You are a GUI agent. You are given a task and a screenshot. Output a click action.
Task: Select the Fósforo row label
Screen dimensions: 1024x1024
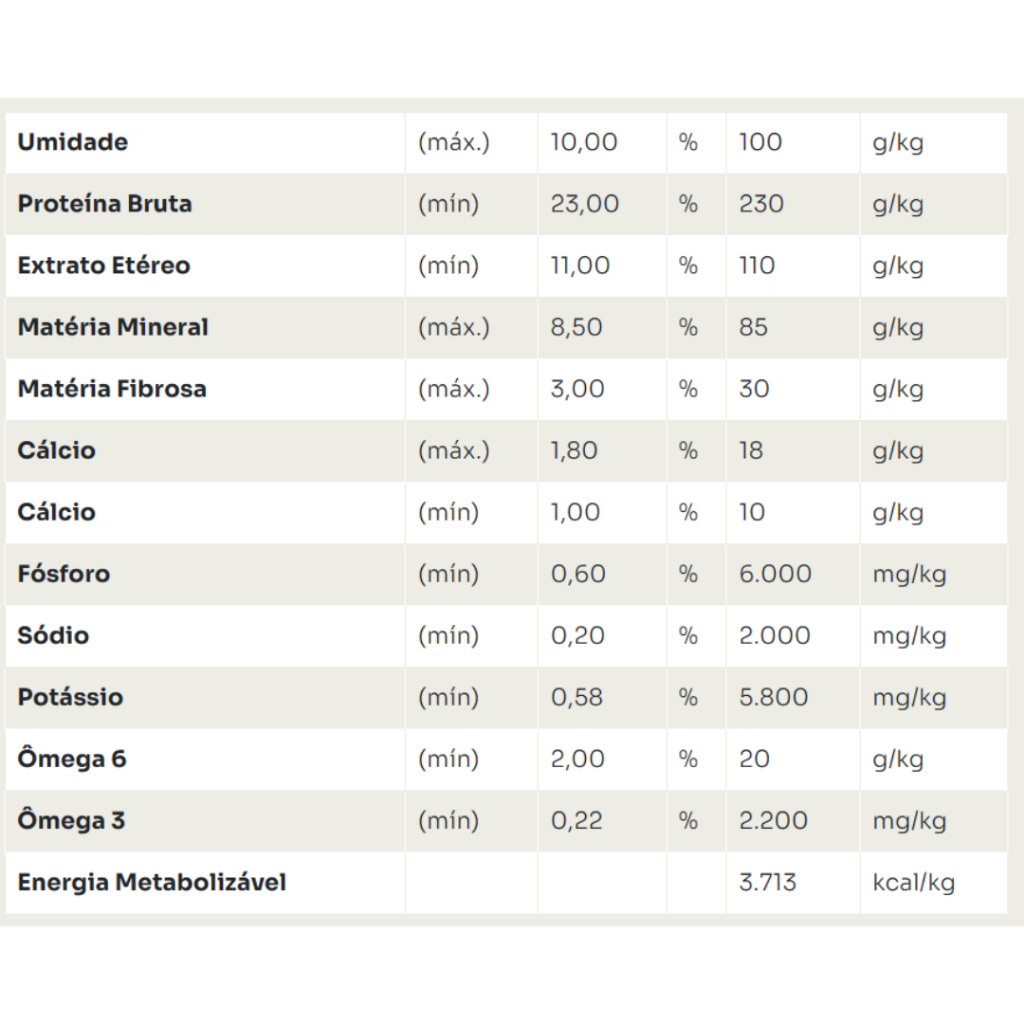pyautogui.click(x=64, y=574)
